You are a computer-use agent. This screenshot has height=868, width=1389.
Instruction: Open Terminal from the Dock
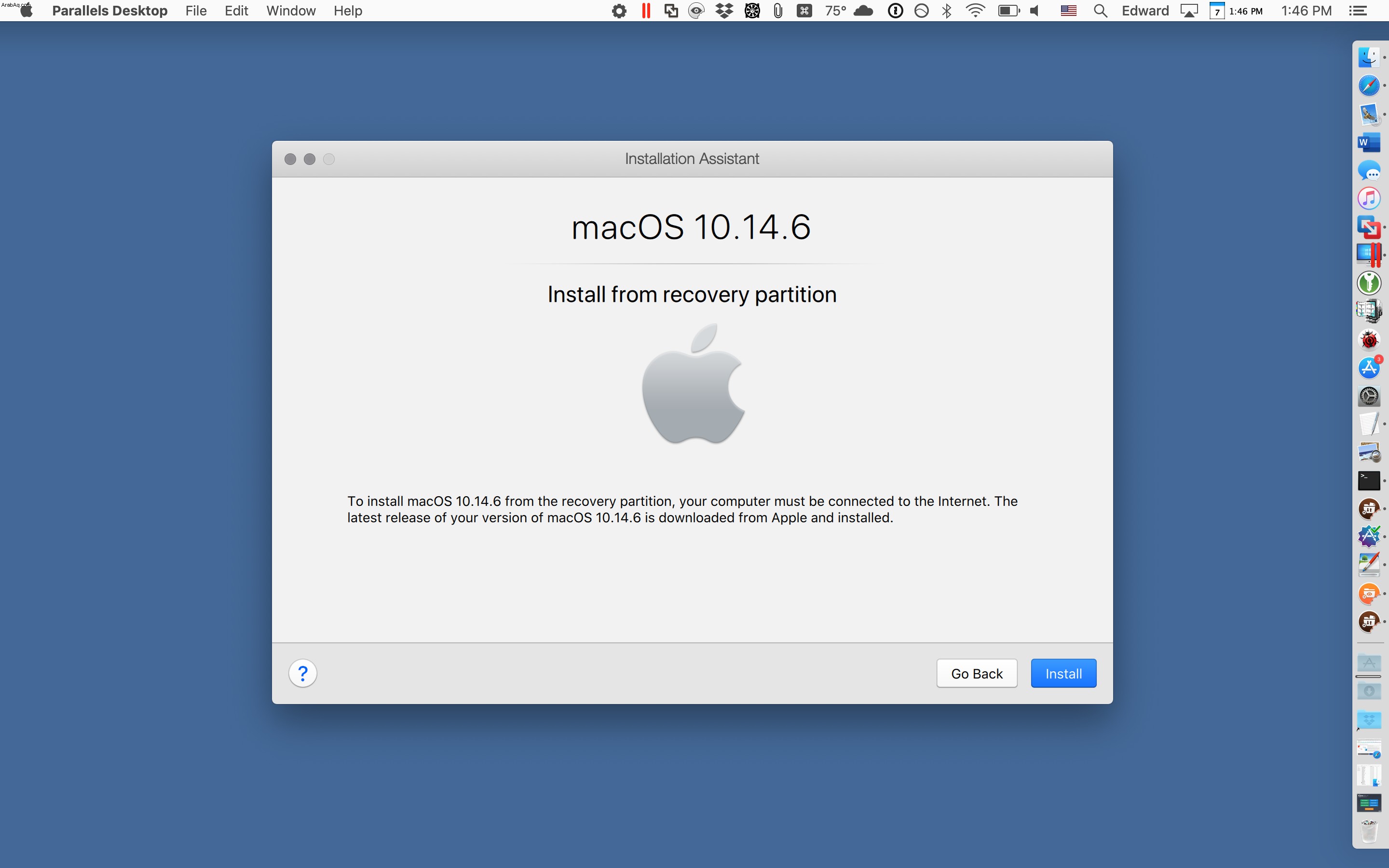pyautogui.click(x=1368, y=480)
